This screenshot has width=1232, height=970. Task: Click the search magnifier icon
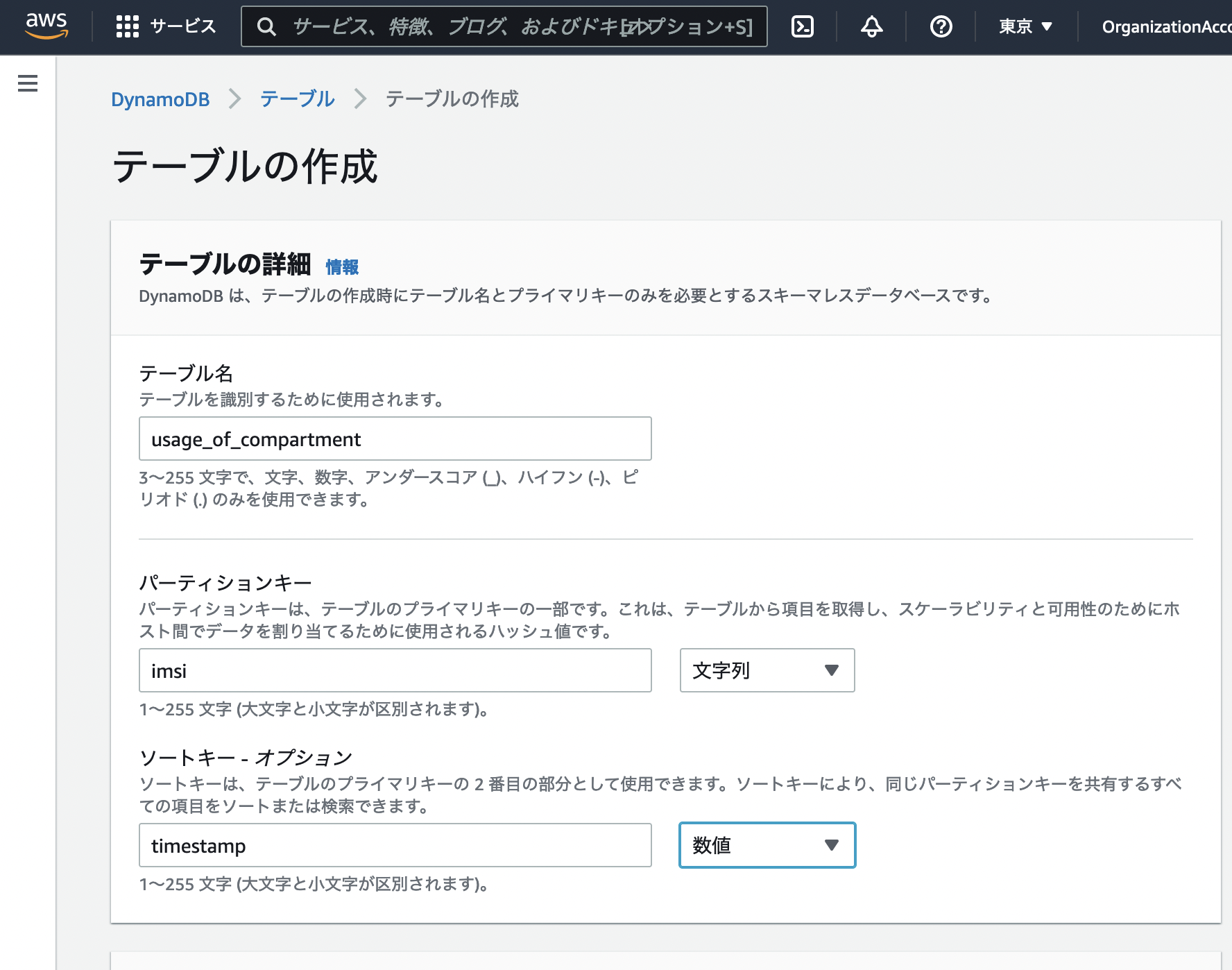pyautogui.click(x=266, y=27)
